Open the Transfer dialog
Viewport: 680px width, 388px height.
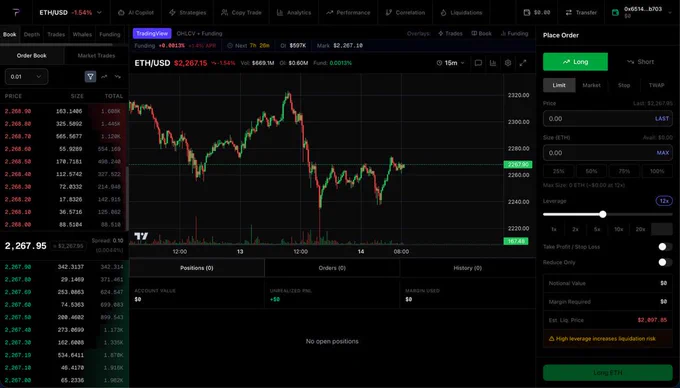581,13
